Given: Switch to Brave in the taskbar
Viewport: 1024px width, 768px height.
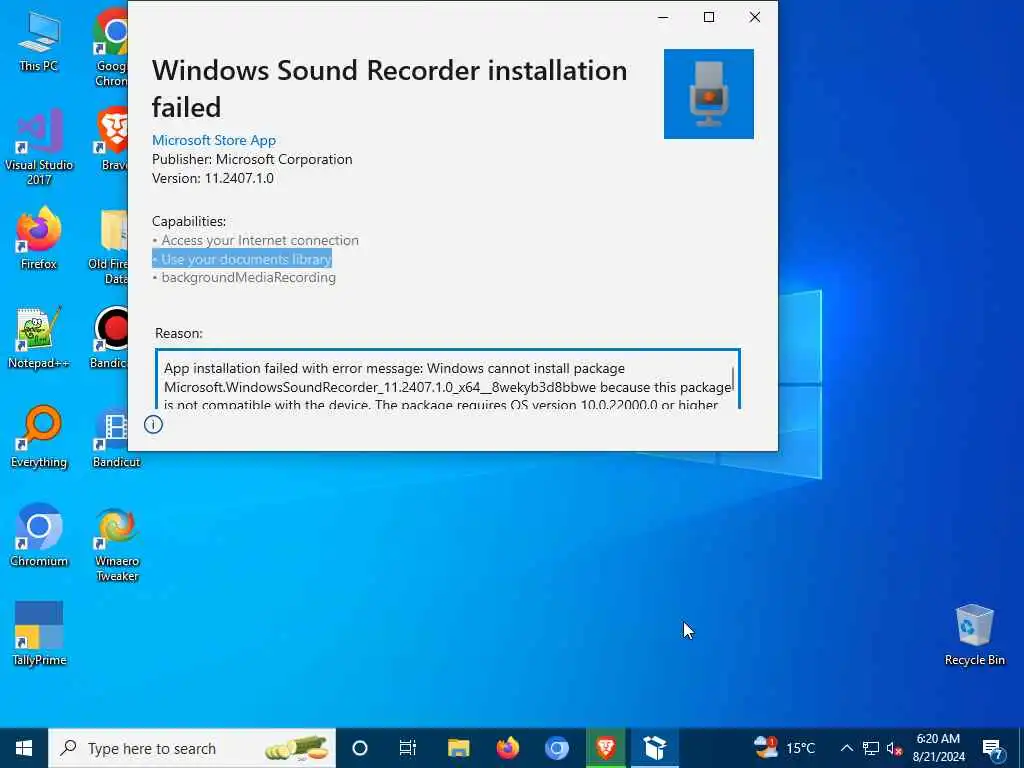Looking at the screenshot, I should [x=605, y=748].
